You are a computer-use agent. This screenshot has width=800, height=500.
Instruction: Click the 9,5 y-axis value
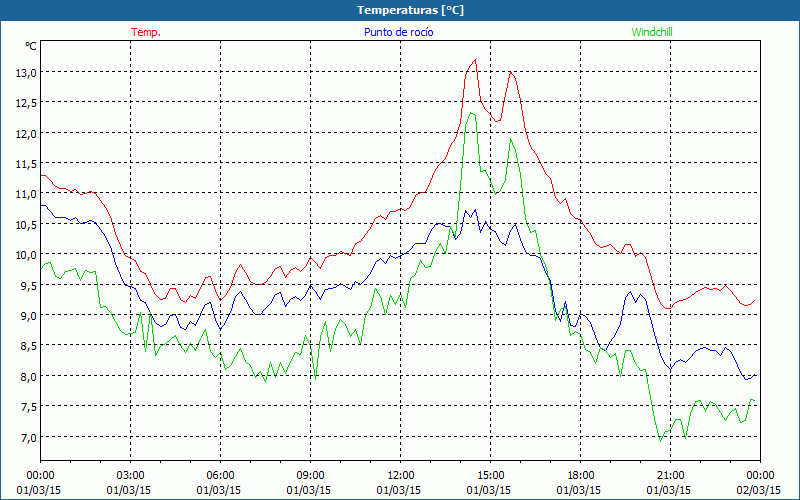[29, 285]
